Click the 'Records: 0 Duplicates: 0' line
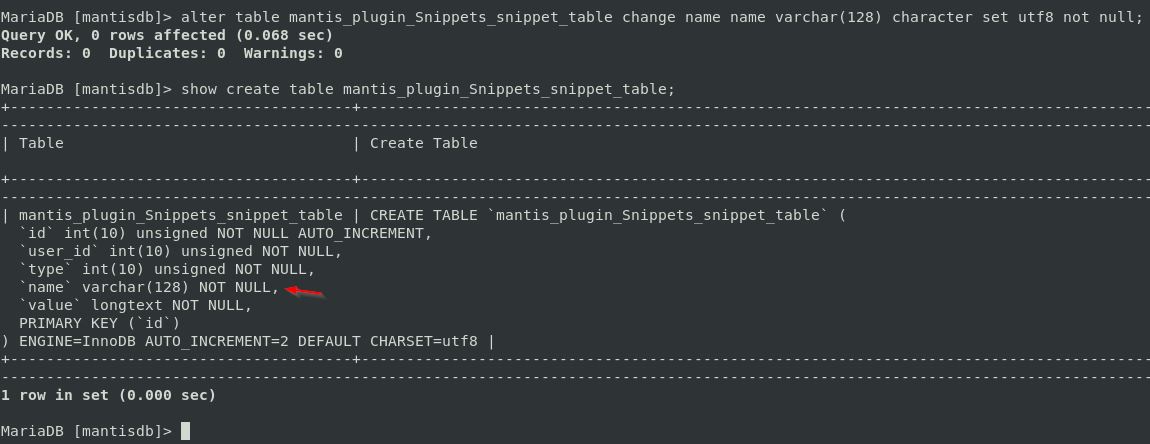Screen dimensions: 1150x444 171,53
